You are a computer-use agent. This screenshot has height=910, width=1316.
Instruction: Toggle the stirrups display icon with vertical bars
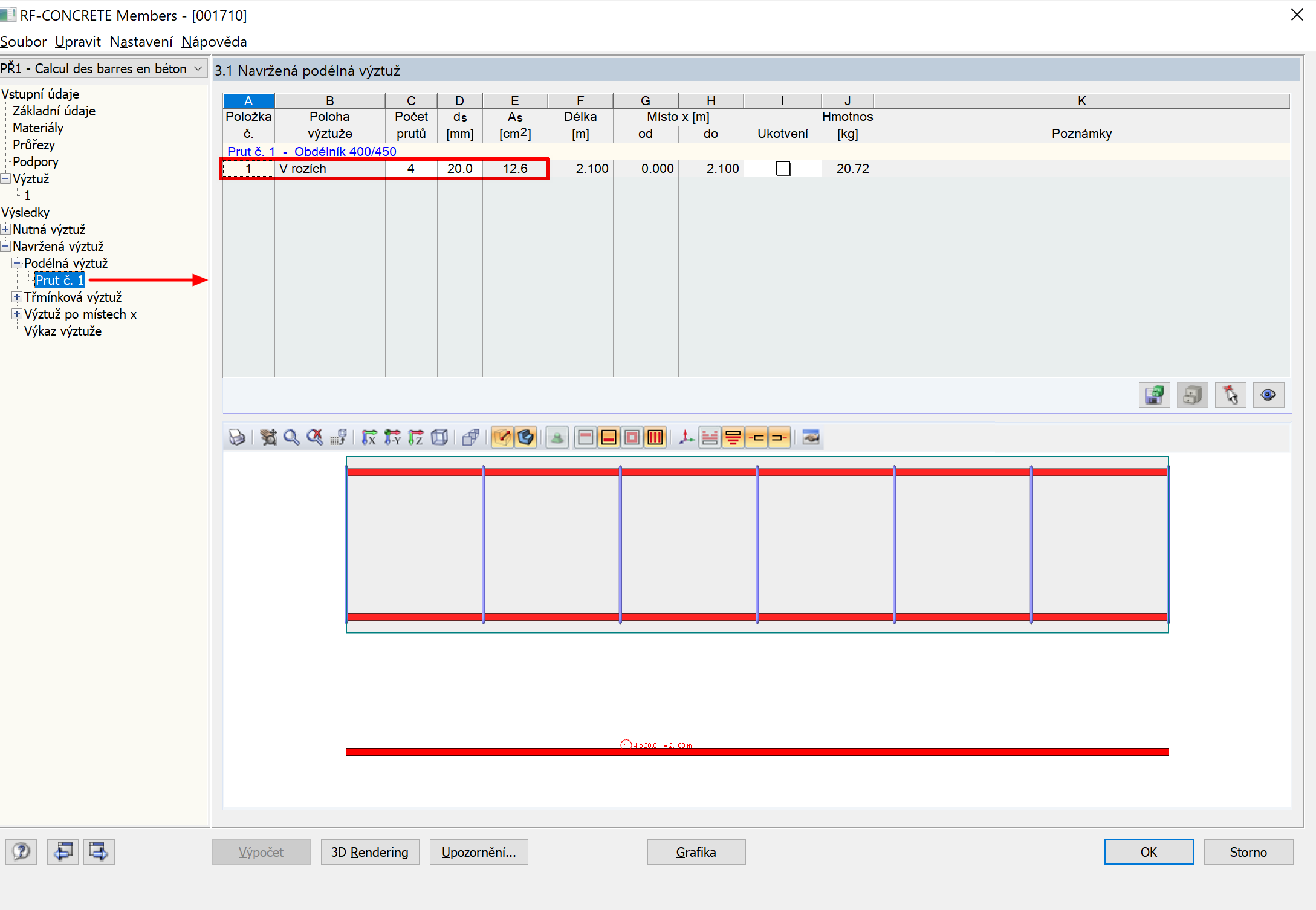tap(655, 437)
